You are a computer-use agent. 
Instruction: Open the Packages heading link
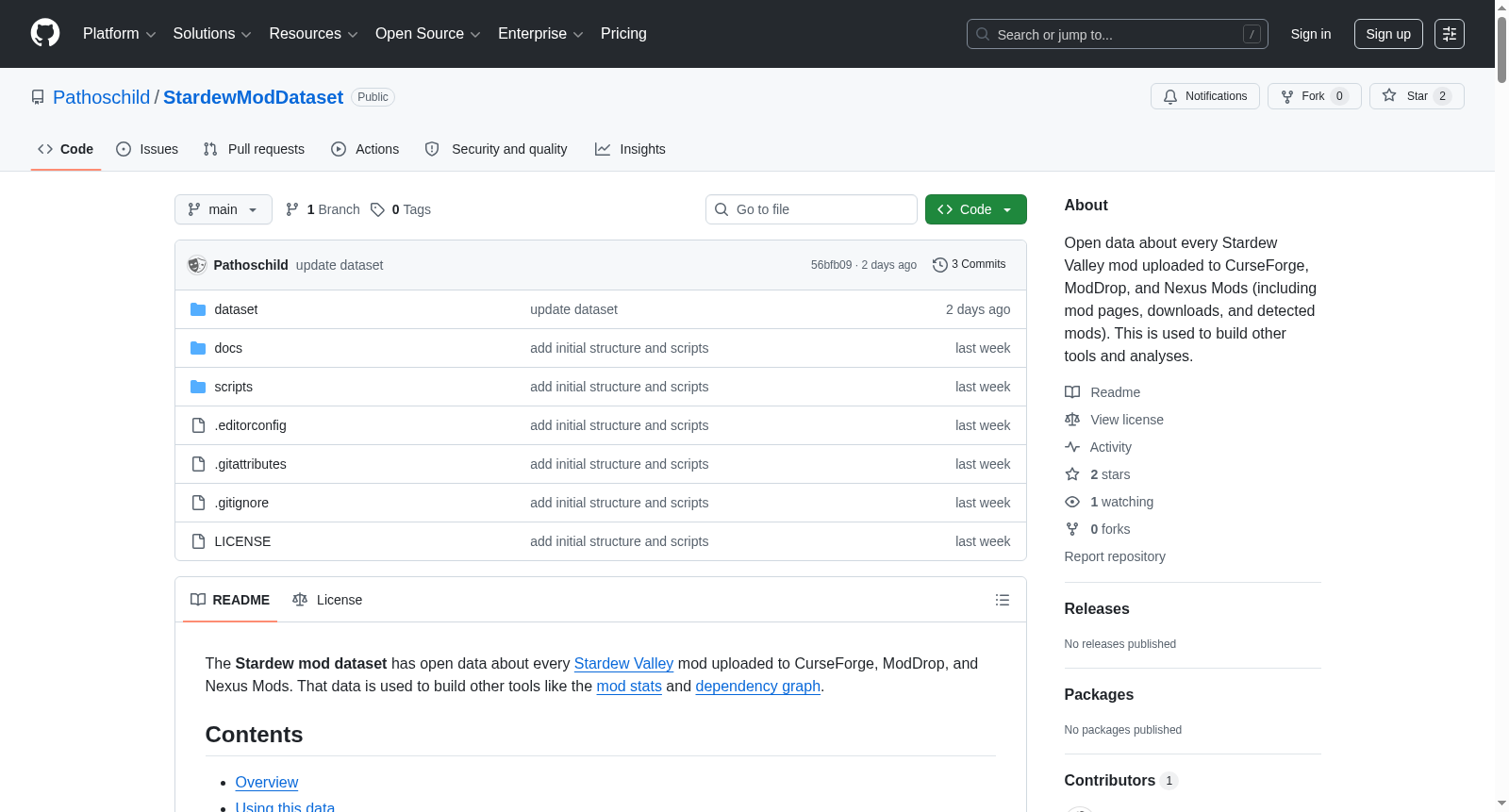[x=1099, y=695]
